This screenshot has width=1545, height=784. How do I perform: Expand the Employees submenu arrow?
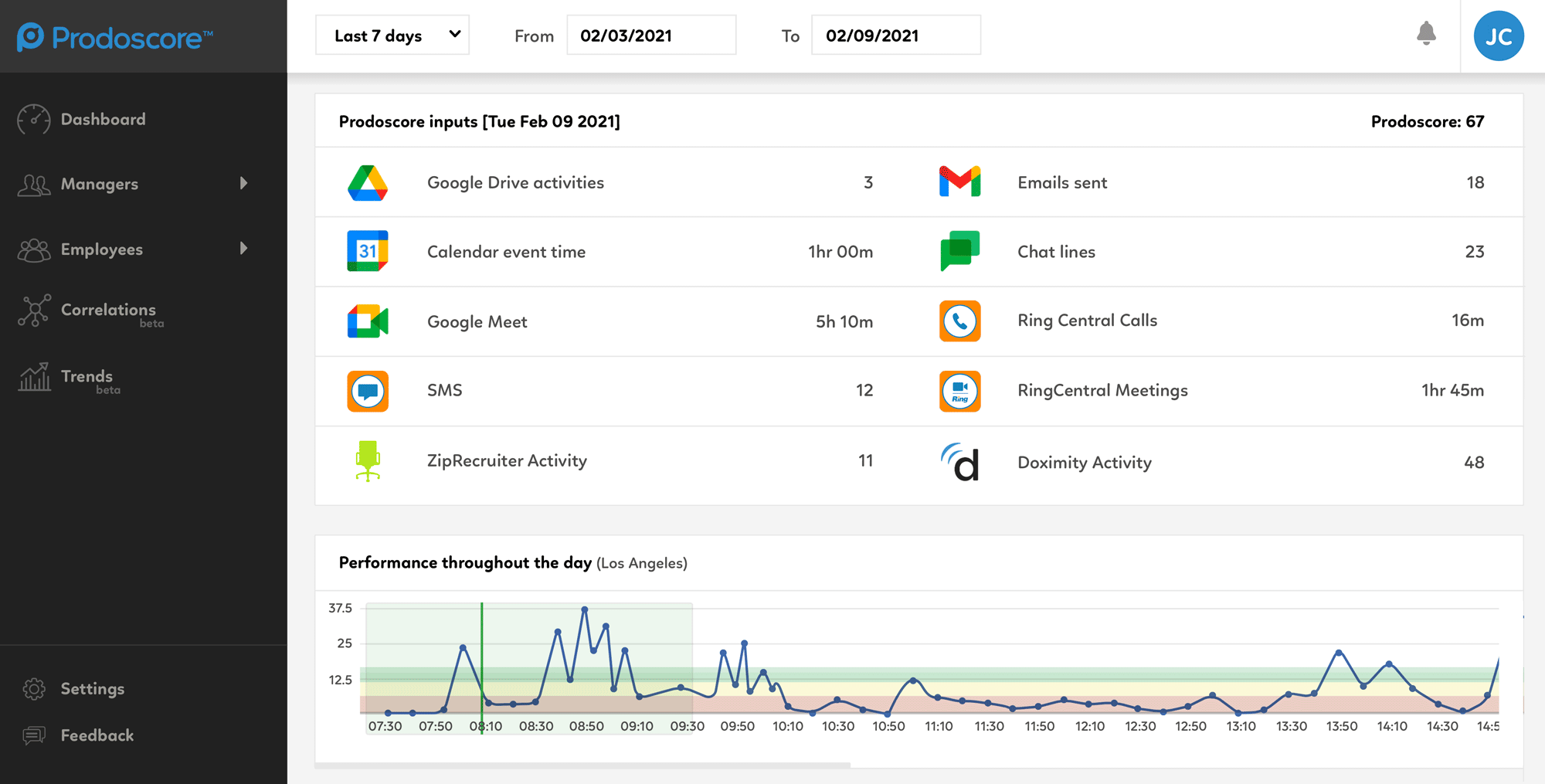tap(244, 248)
